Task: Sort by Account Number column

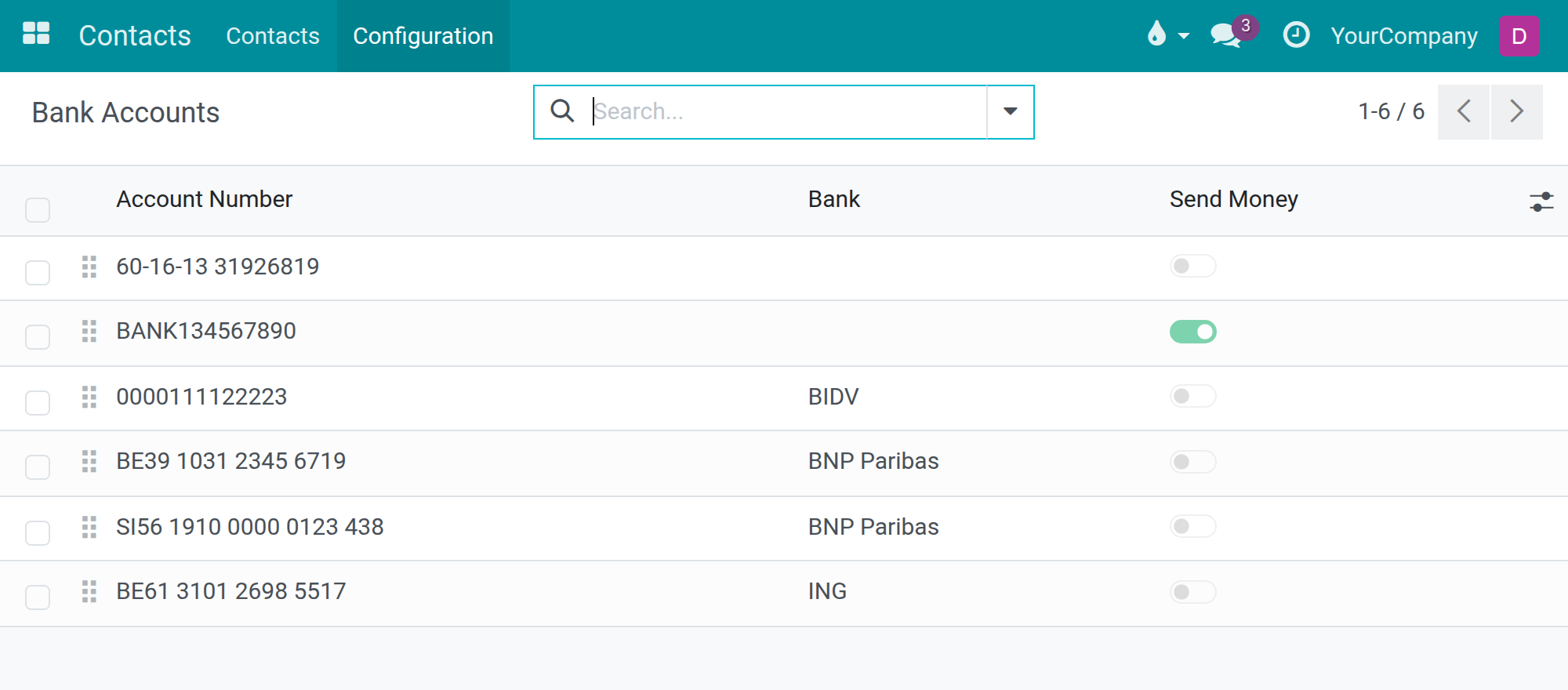Action: point(205,199)
